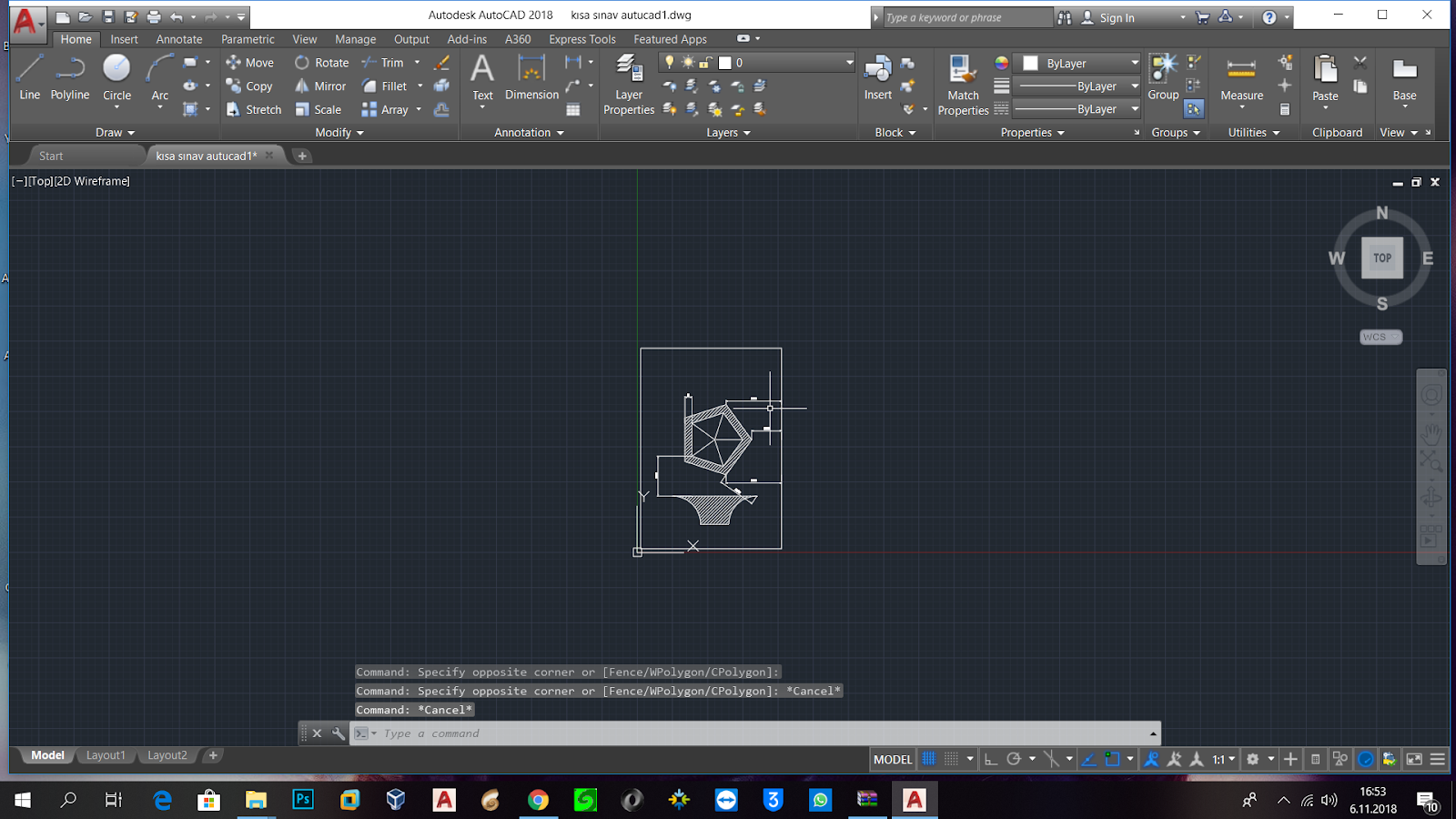Switch to the Annotate ribbon tab

179,39
